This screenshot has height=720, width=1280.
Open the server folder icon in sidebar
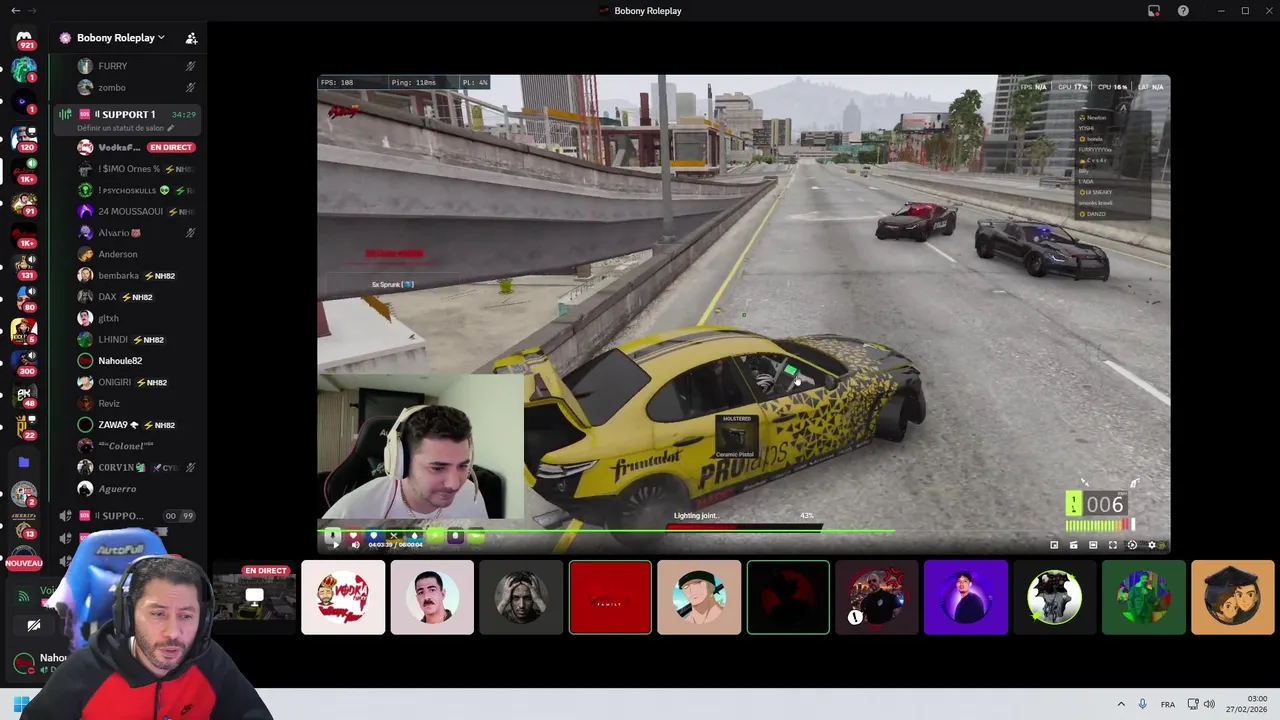tap(24, 462)
